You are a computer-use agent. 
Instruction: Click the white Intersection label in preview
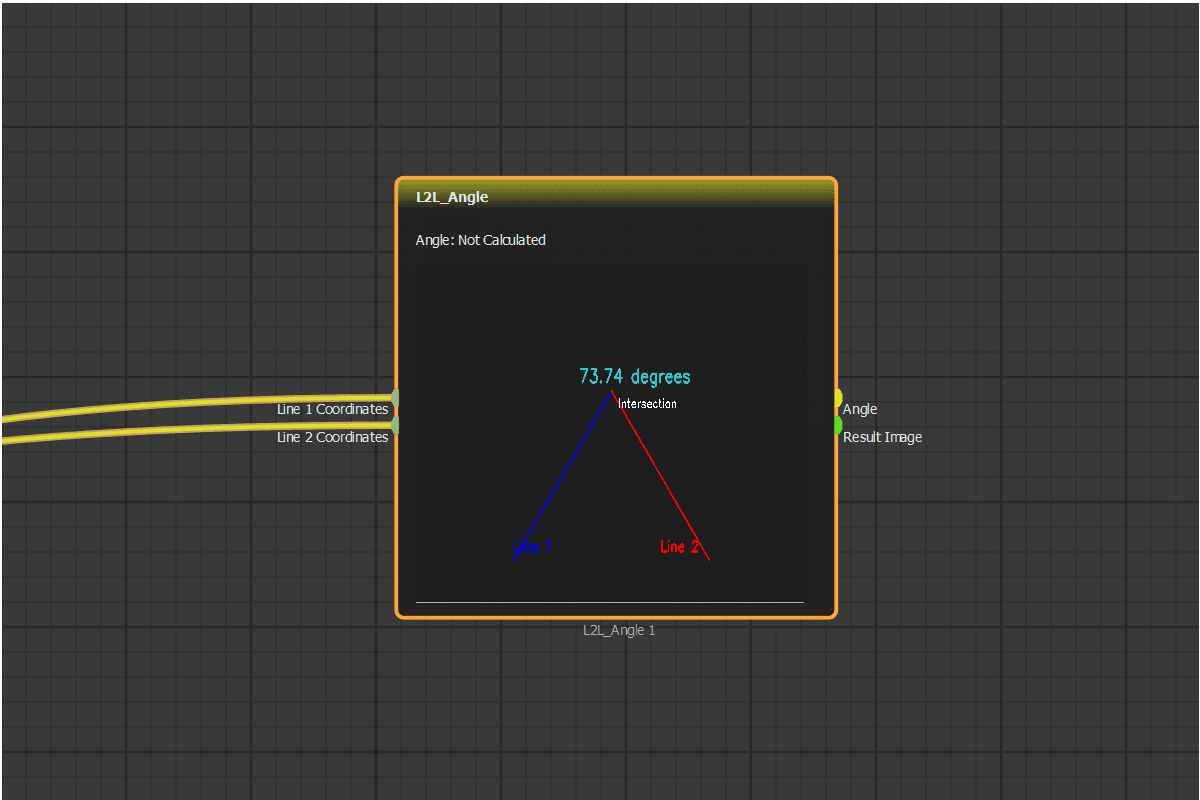[x=648, y=404]
